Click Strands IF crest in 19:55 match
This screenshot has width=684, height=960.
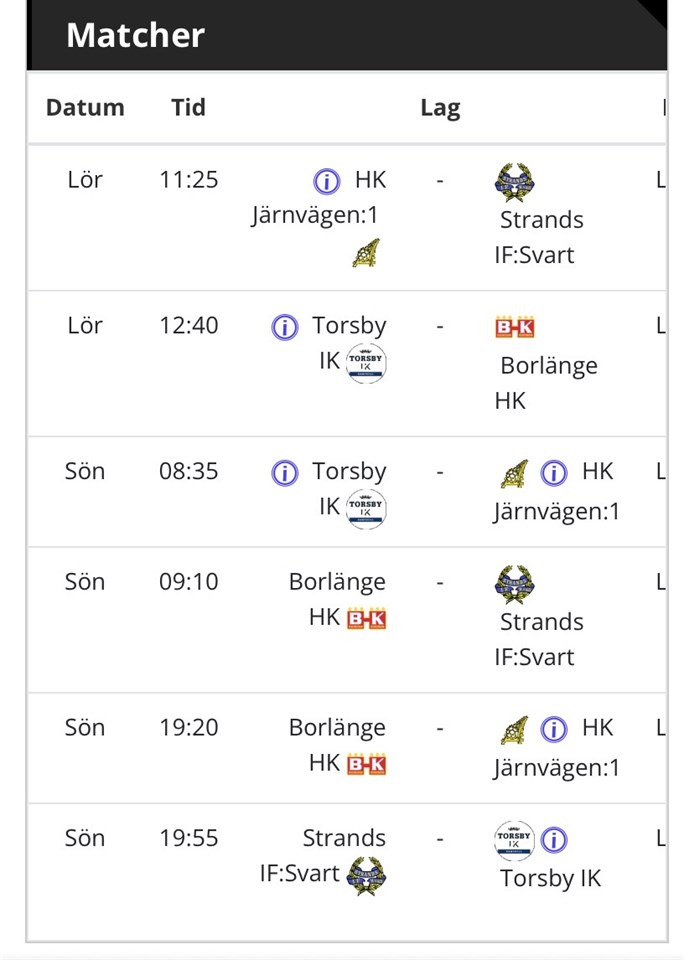click(366, 876)
